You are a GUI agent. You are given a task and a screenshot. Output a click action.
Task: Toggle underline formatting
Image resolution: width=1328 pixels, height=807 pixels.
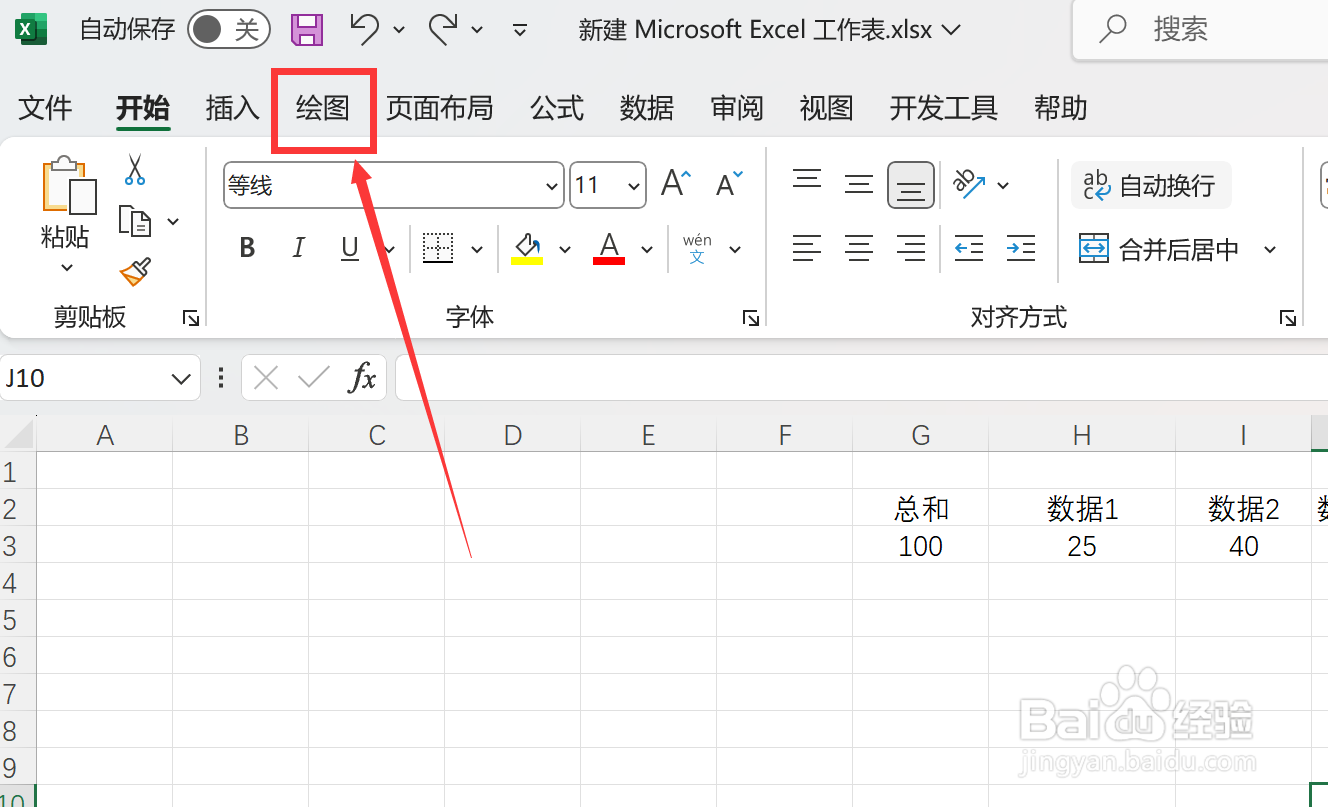(x=349, y=248)
